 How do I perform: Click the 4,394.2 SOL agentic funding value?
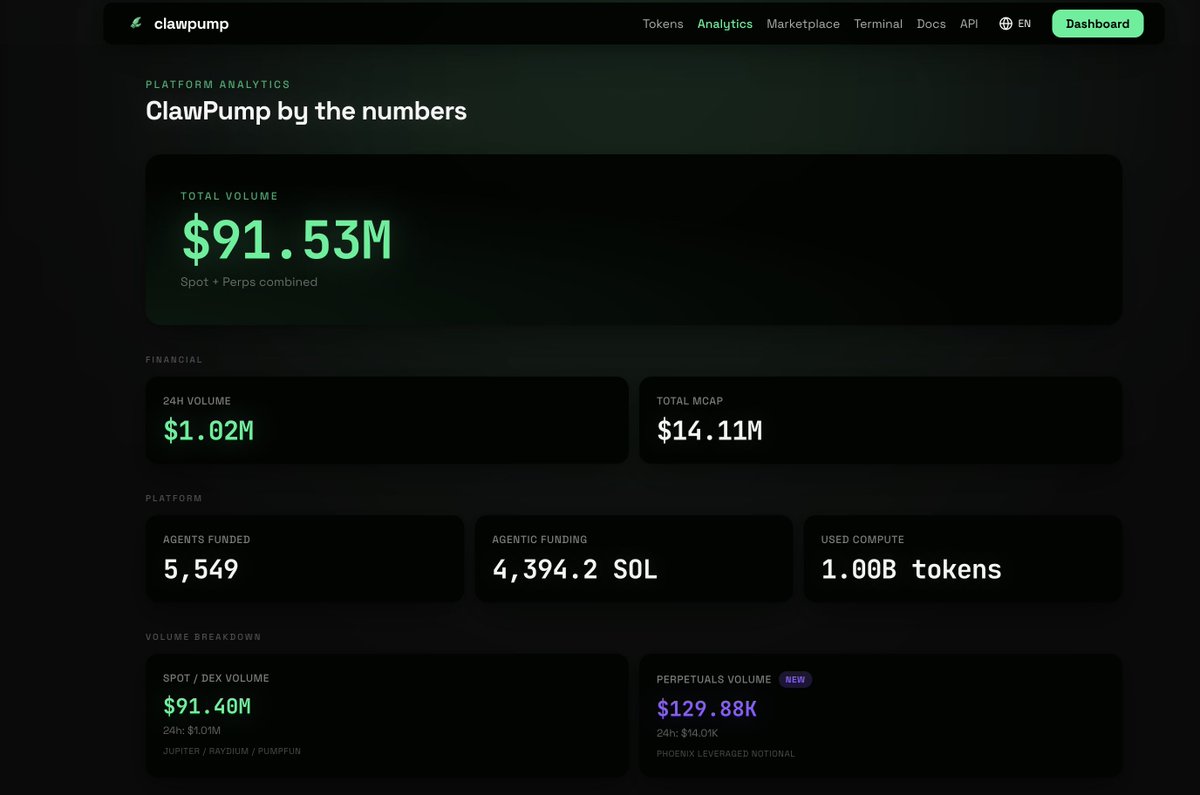pos(575,570)
